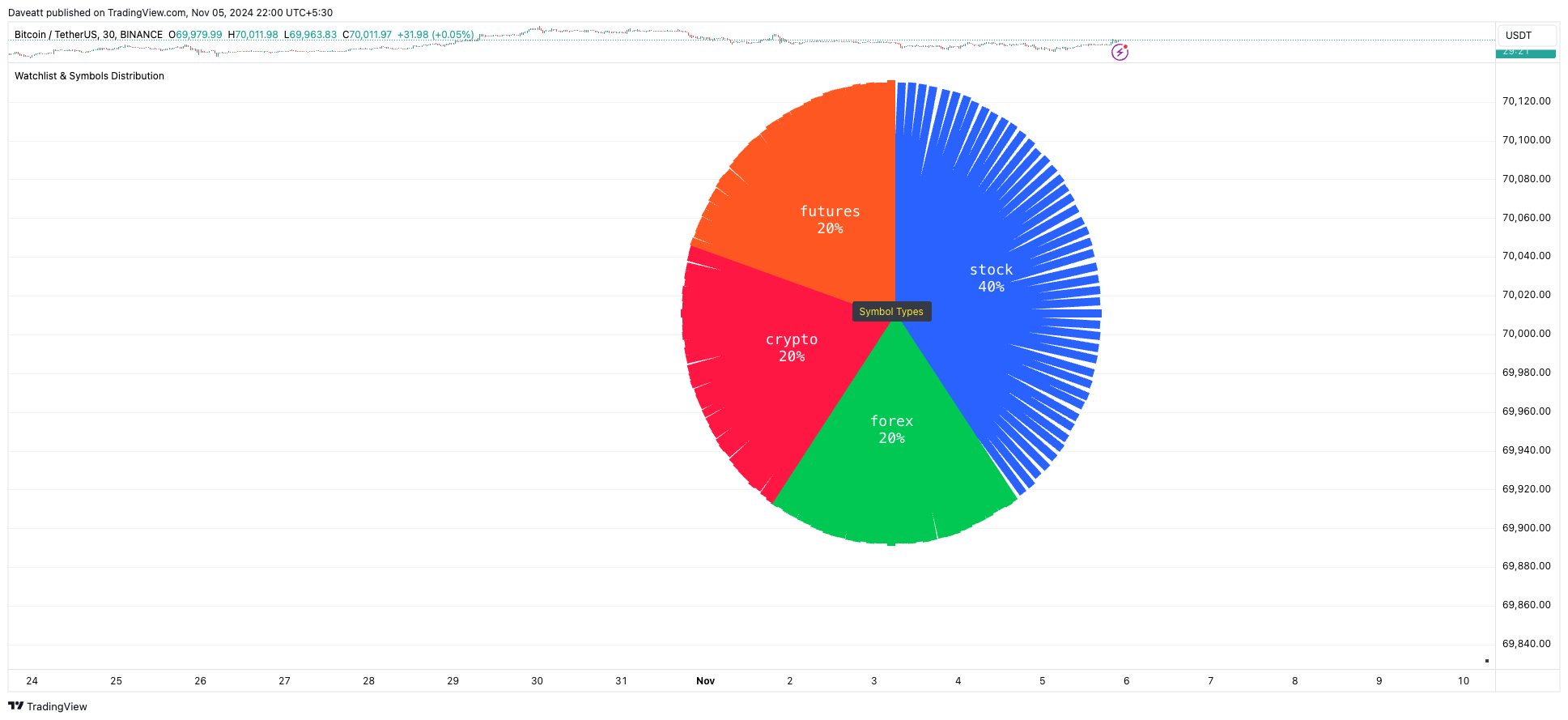Click the 70,020.00 price axis label

point(1527,295)
